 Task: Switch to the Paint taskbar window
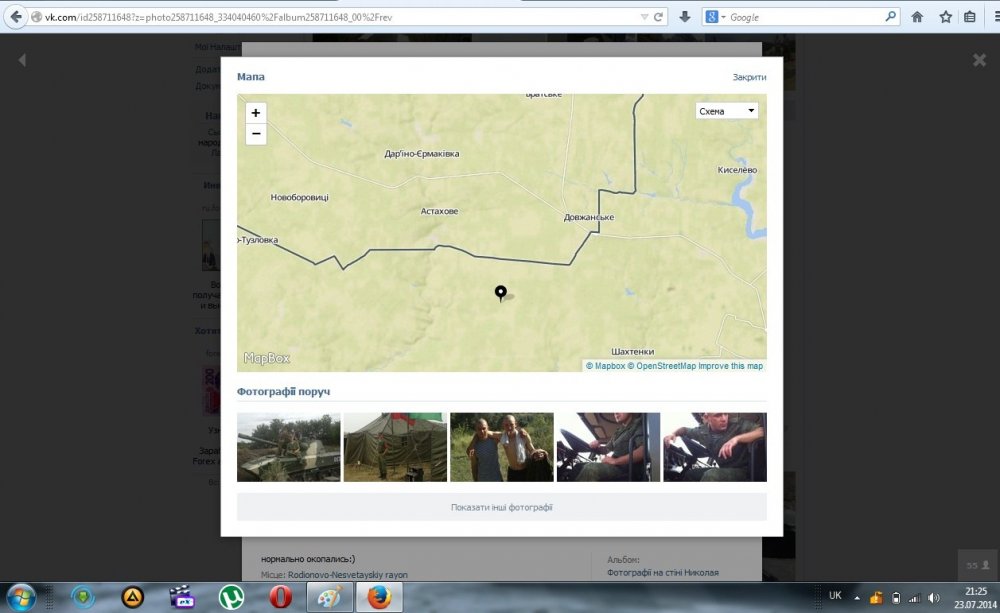click(330, 598)
